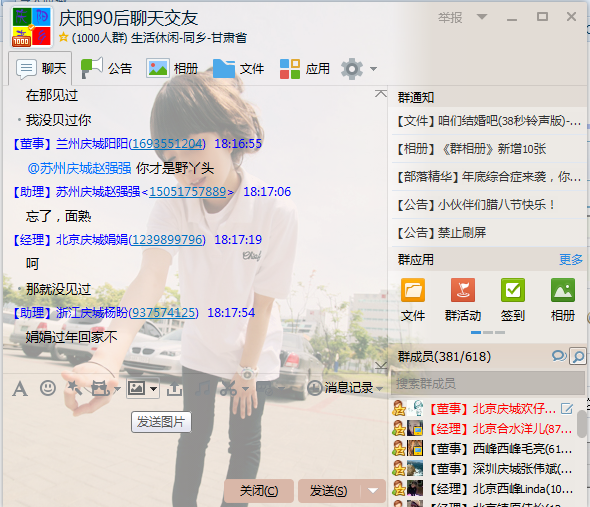This screenshot has width=590, height=507.
Task: Click the send image icon
Action: tap(136, 388)
